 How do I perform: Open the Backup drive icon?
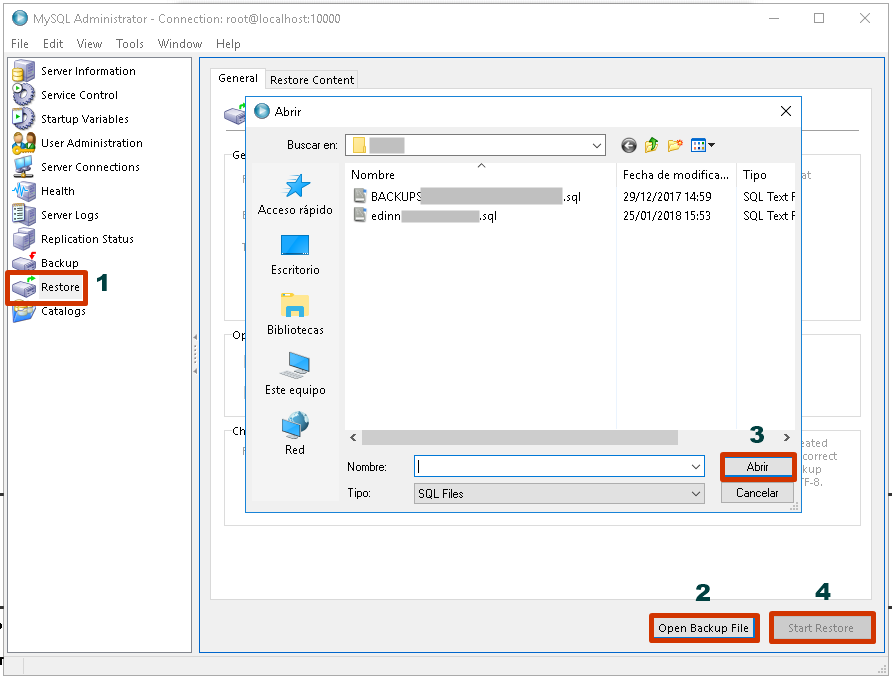23,263
